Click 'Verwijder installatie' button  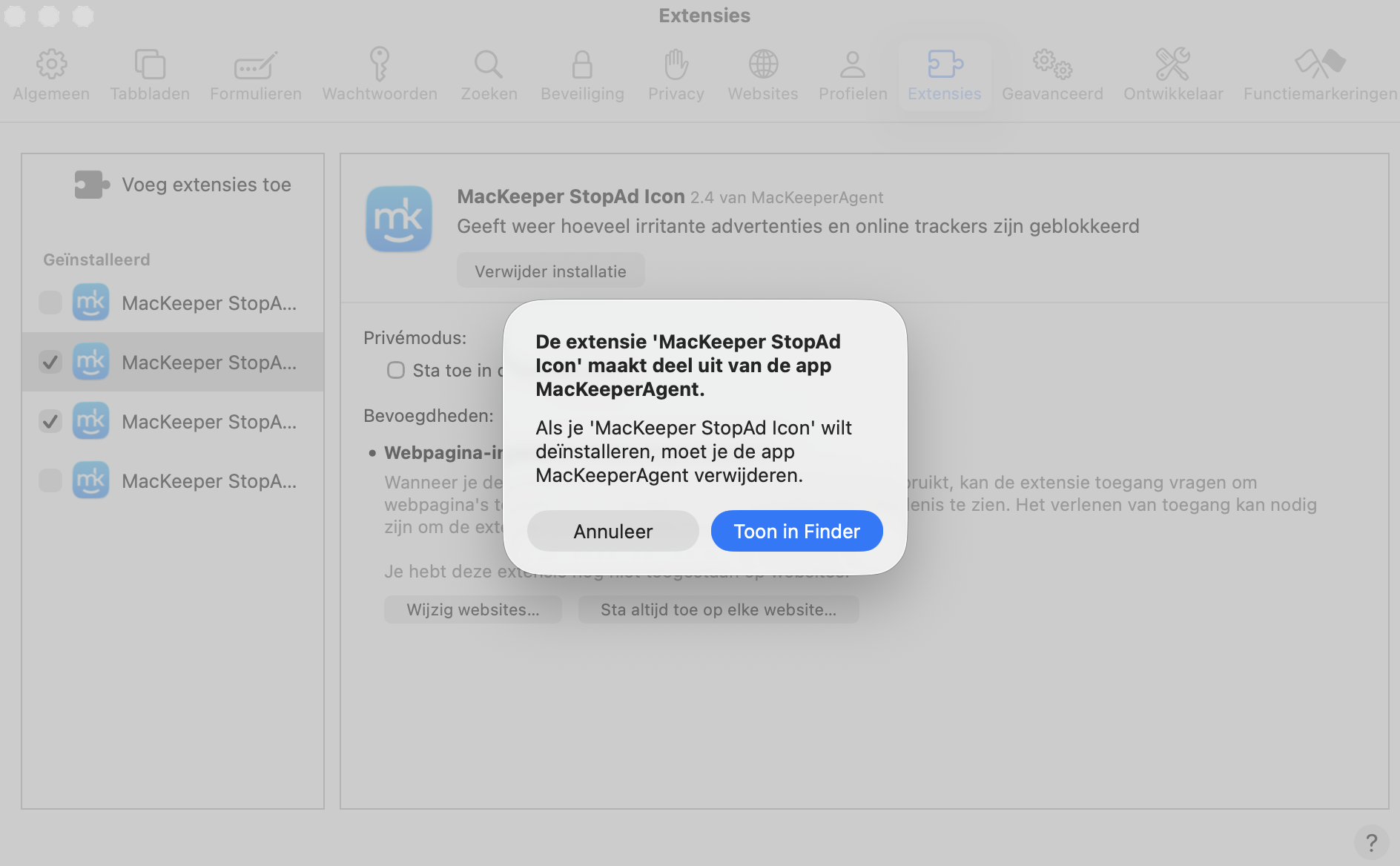[550, 270]
